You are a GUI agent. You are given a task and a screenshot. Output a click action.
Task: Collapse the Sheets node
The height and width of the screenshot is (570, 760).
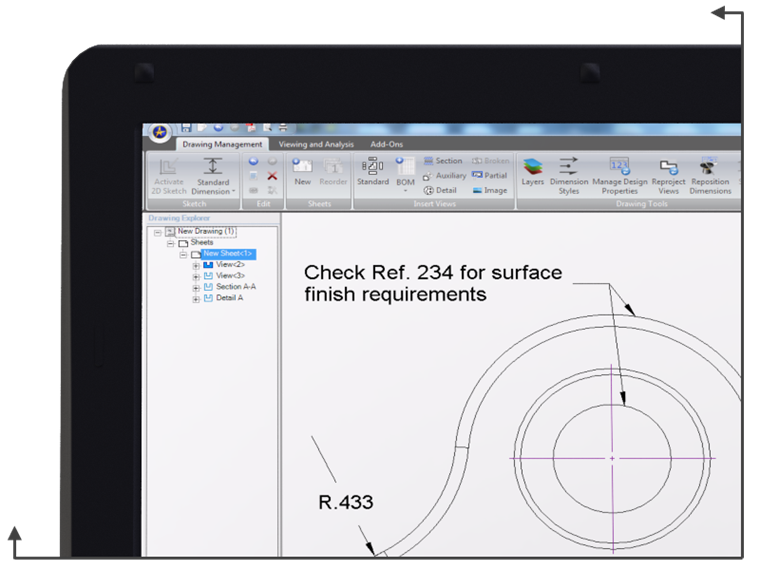click(170, 243)
